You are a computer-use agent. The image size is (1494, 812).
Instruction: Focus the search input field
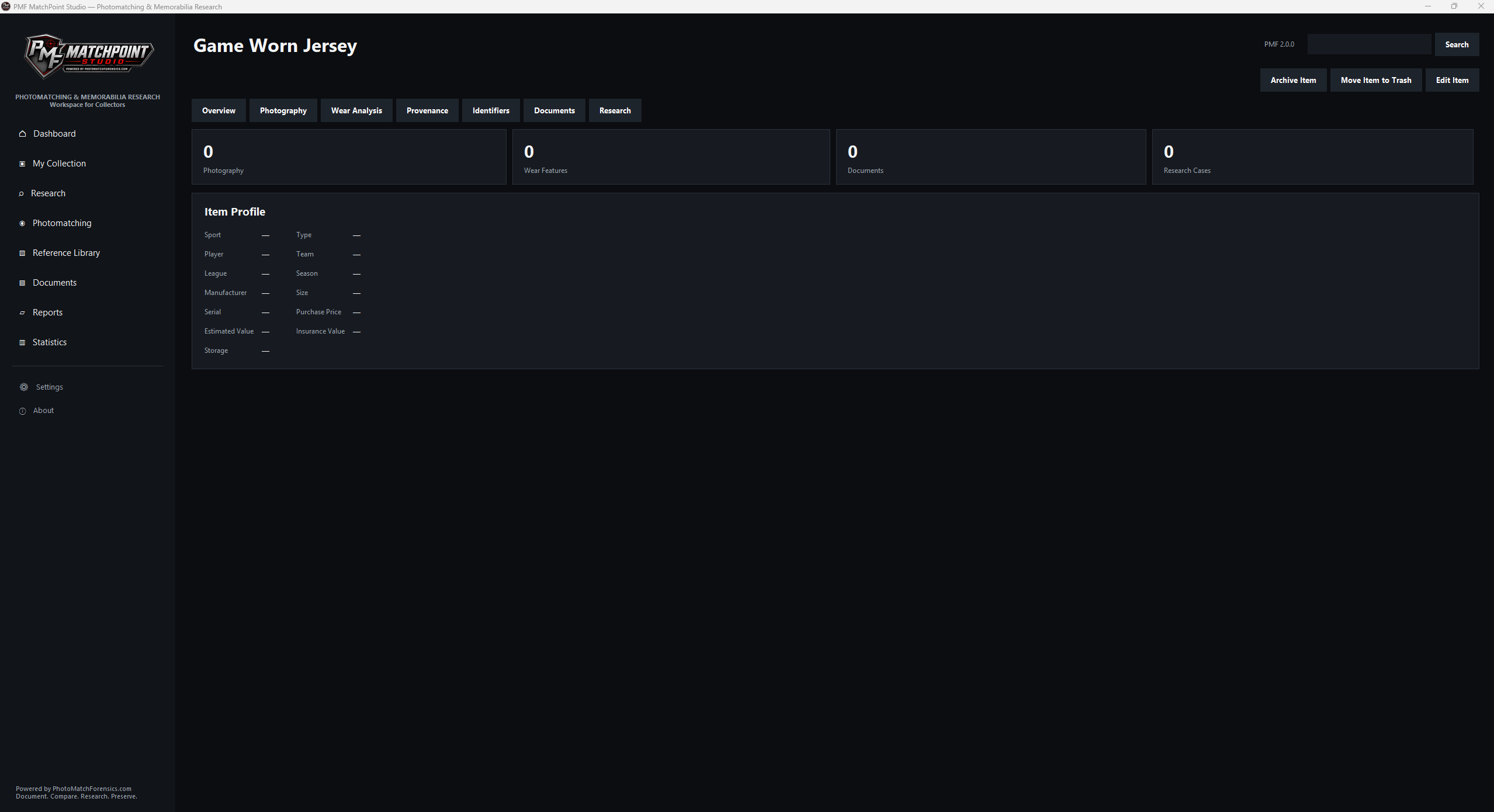(1369, 44)
